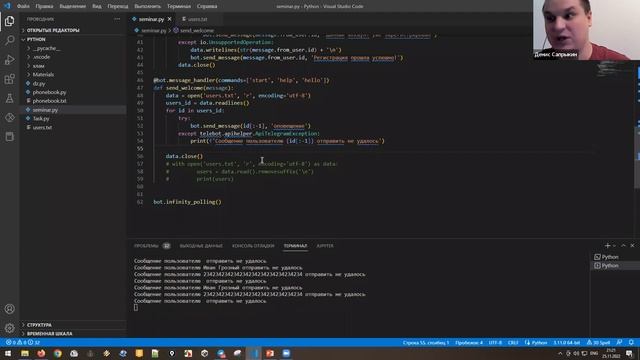Click the feedback icon in the status bar

(619, 342)
